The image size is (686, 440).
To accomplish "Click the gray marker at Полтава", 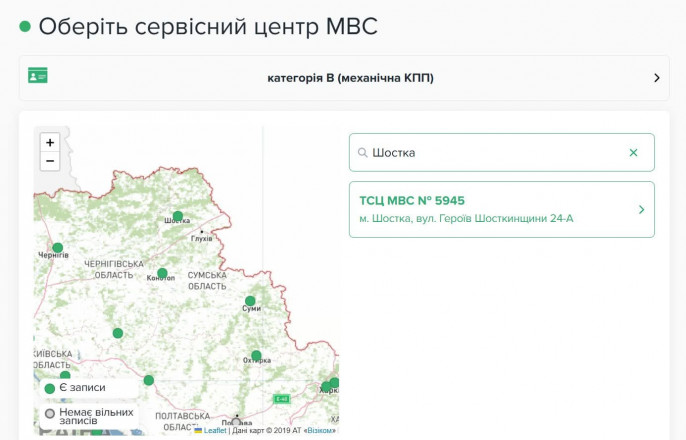I will point(236,423).
